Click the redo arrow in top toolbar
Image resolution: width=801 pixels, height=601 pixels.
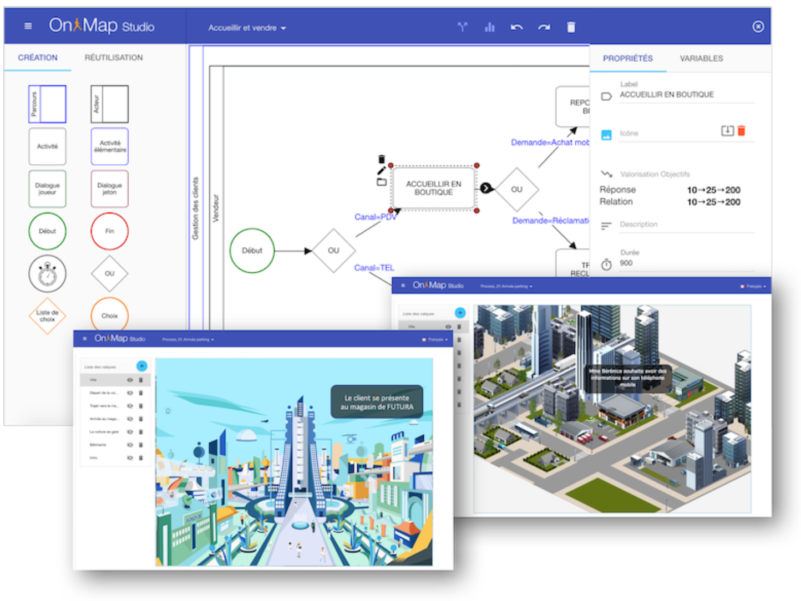coord(543,27)
